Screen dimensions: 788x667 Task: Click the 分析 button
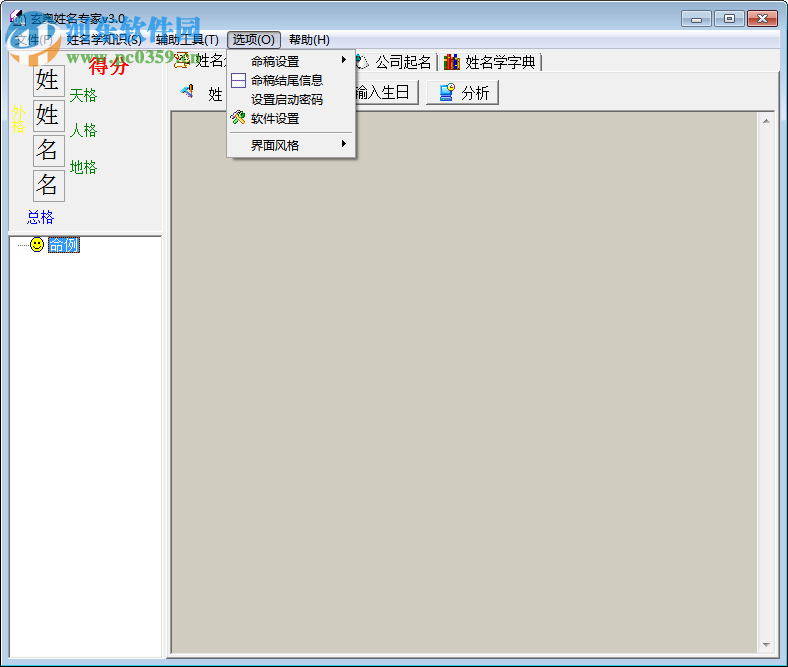[x=462, y=92]
